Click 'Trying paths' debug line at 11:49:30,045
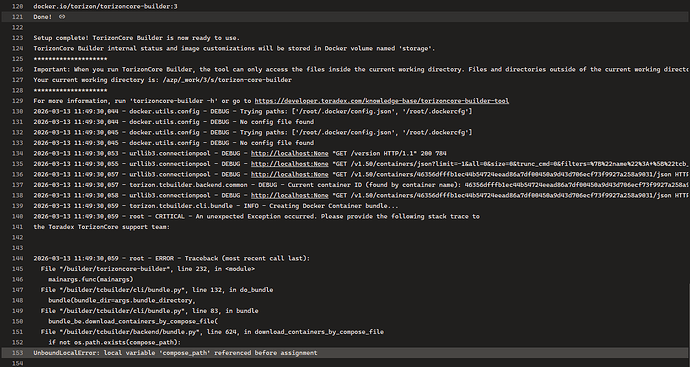Image resolution: width=690 pixels, height=367 pixels. pyautogui.click(x=253, y=132)
